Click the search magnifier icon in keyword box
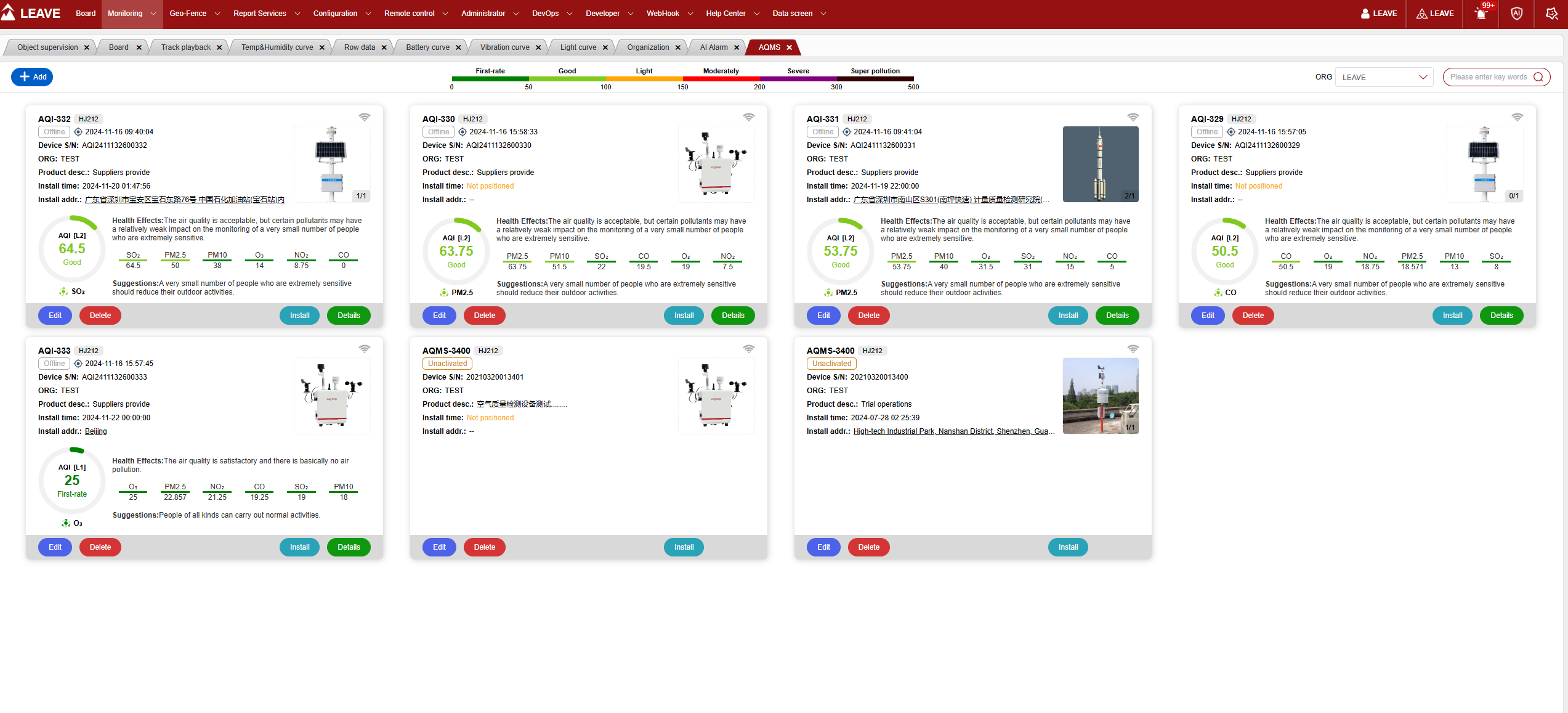The width and height of the screenshot is (1568, 713). point(1538,77)
